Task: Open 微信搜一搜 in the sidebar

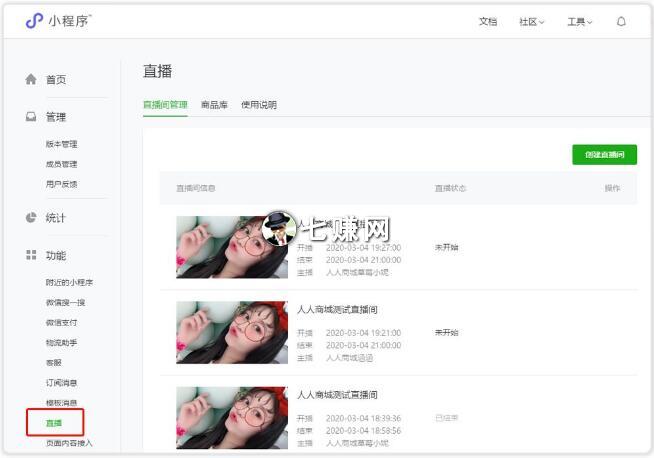Action: click(x=65, y=302)
